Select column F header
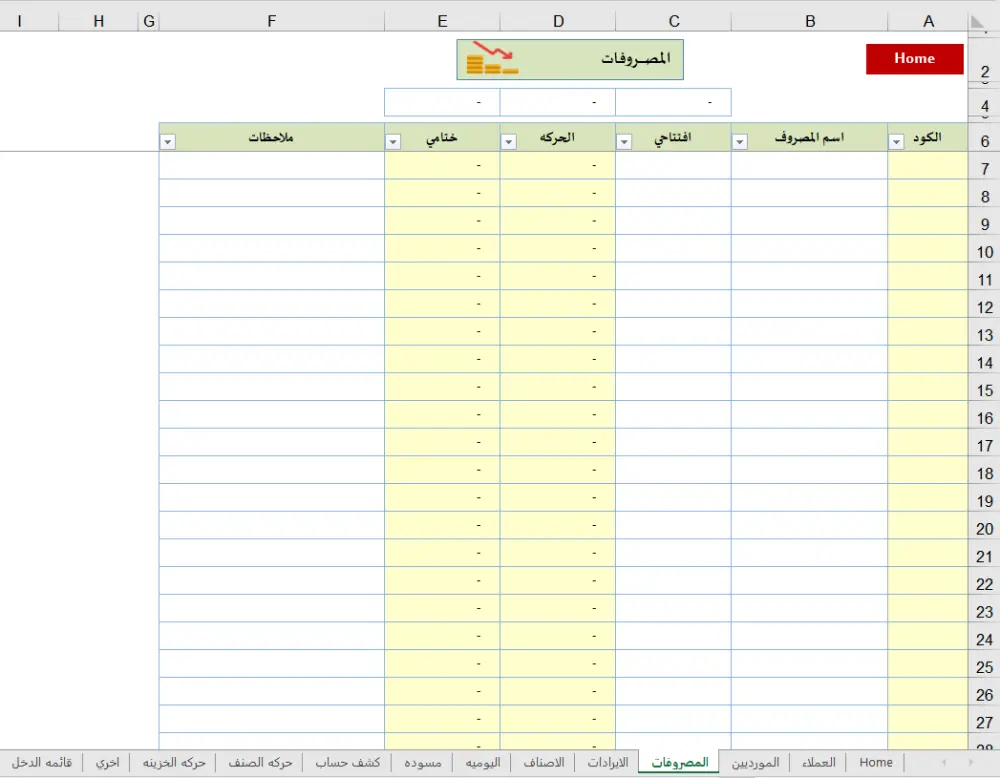1000x778 pixels. pyautogui.click(x=272, y=21)
